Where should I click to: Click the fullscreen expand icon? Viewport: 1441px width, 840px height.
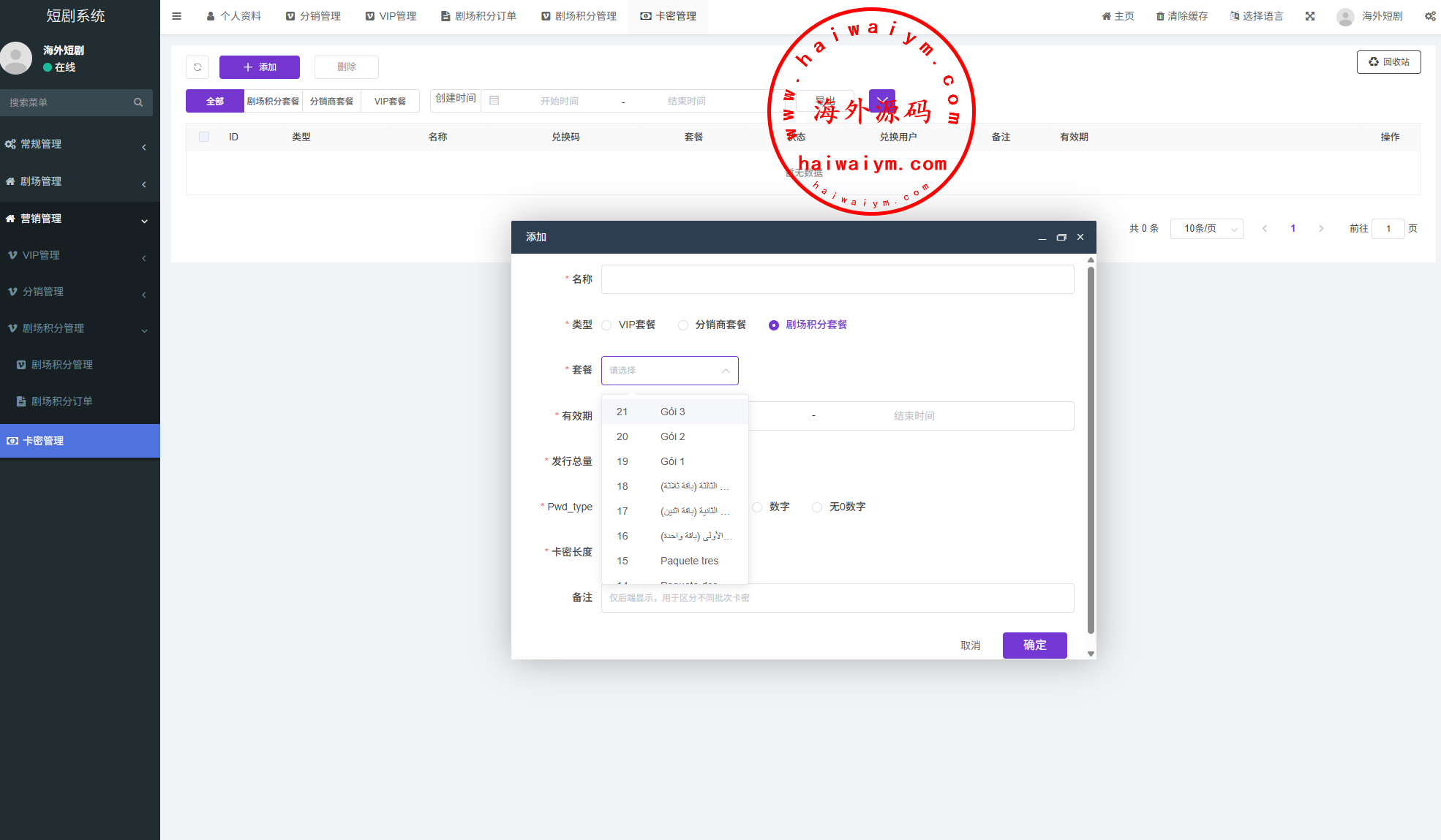click(1309, 16)
